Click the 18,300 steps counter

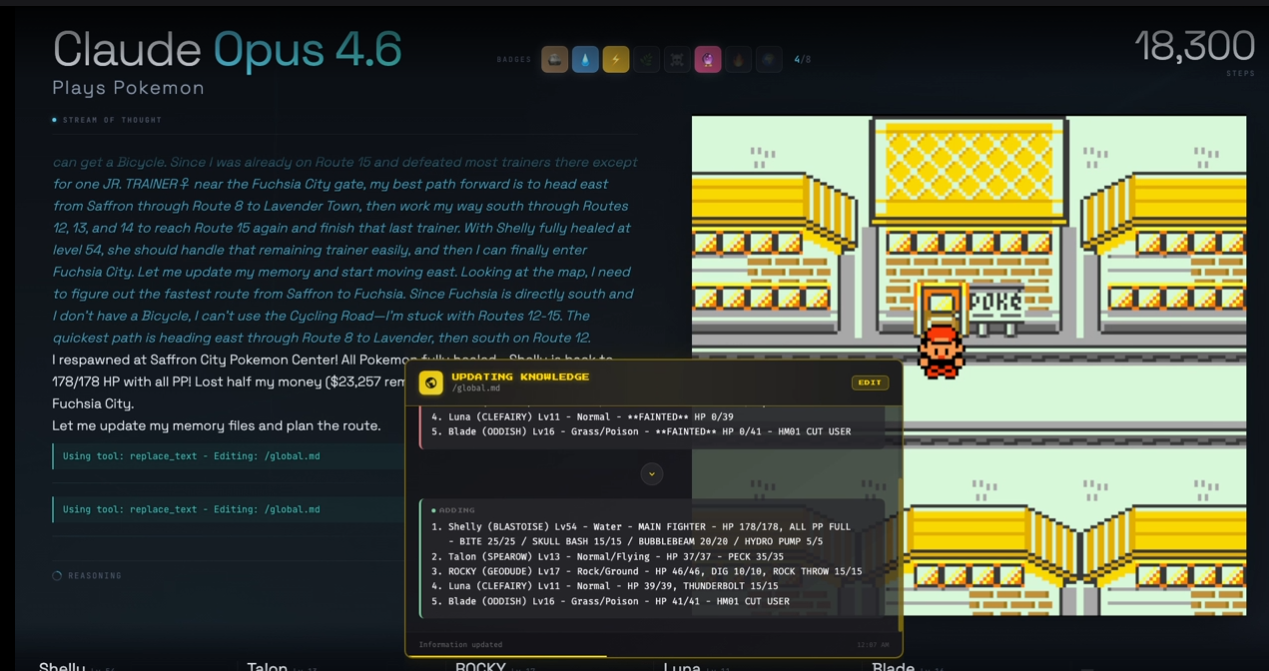(1194, 46)
